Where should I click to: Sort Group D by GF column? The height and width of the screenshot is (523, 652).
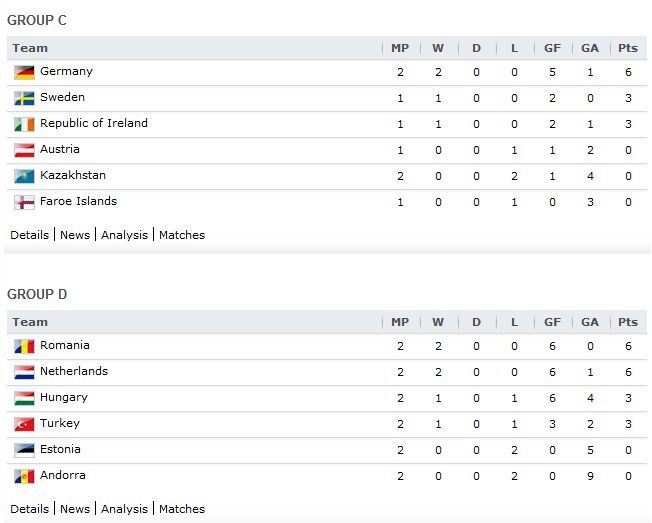pos(552,322)
